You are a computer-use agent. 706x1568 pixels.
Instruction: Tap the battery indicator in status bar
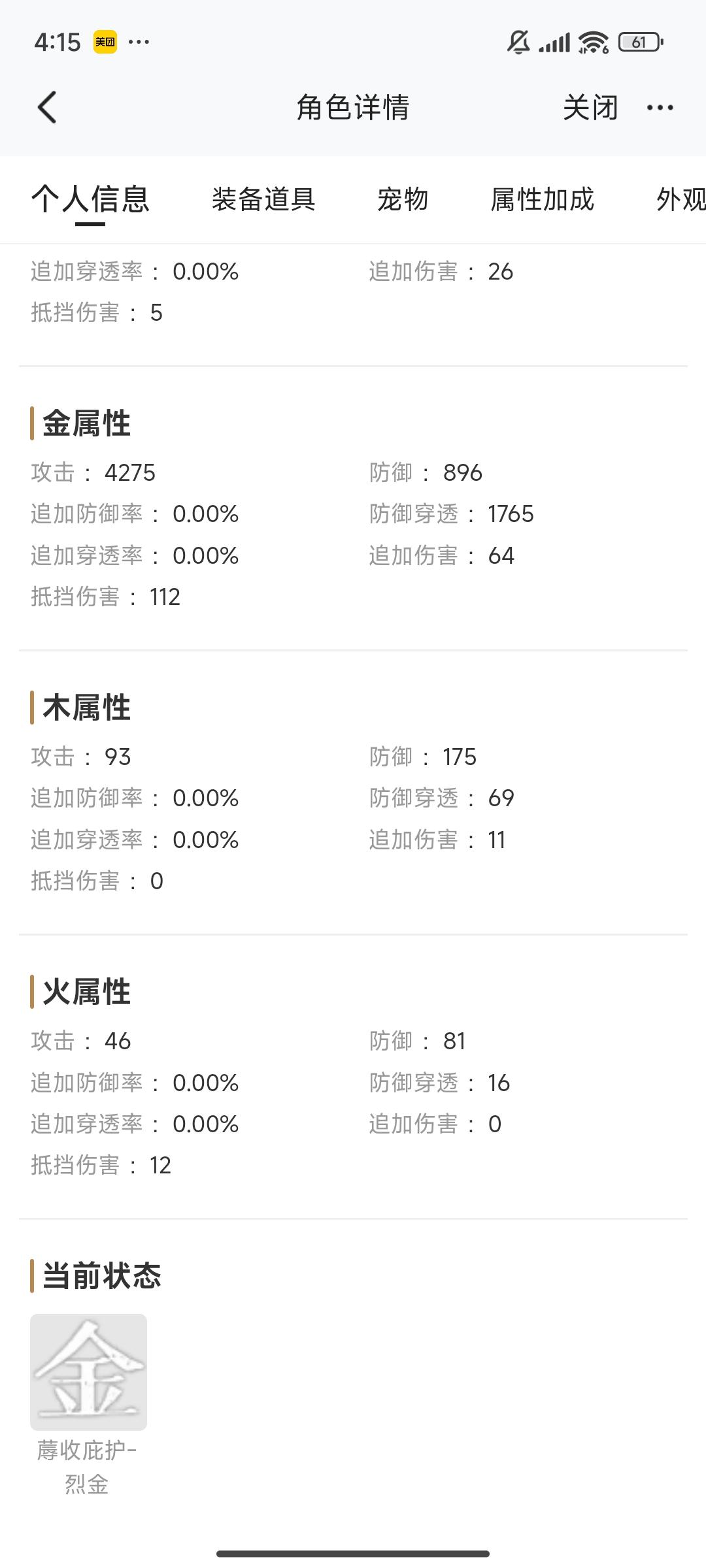coord(641,42)
